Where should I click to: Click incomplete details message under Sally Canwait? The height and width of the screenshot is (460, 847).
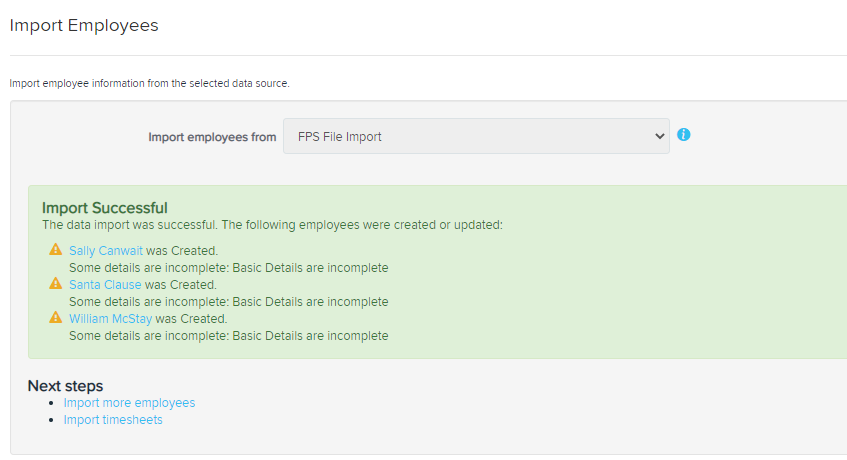(228, 268)
